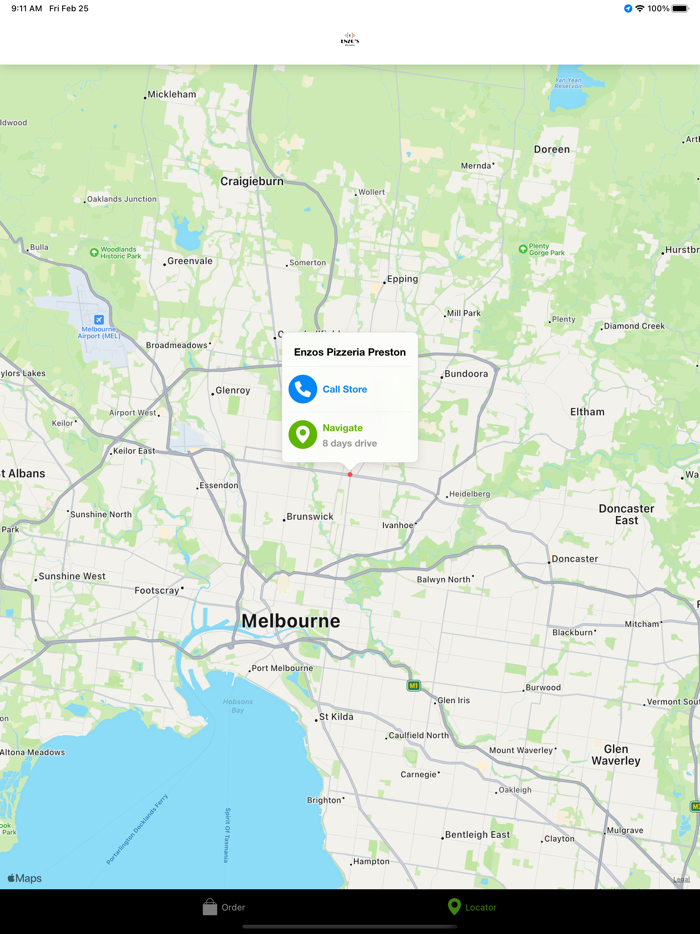Open the Legal link on map
This screenshot has height=934, width=700.
point(682,879)
